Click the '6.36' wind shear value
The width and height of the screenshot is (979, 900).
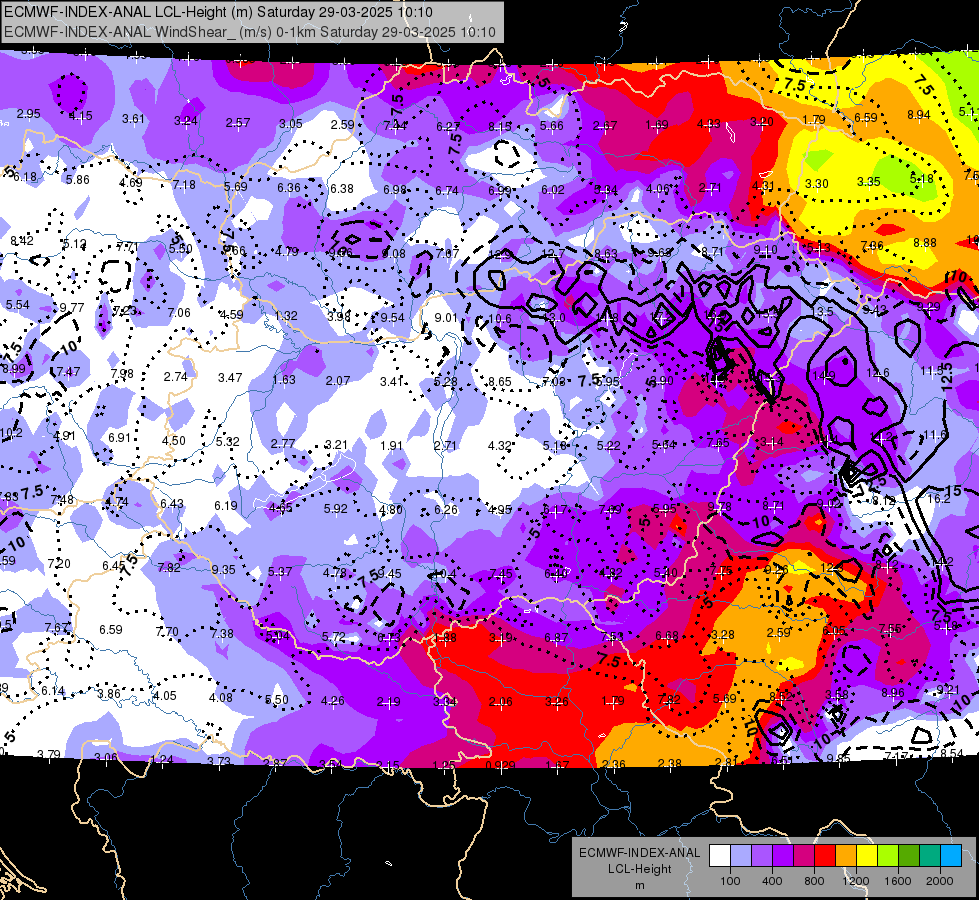click(288, 187)
